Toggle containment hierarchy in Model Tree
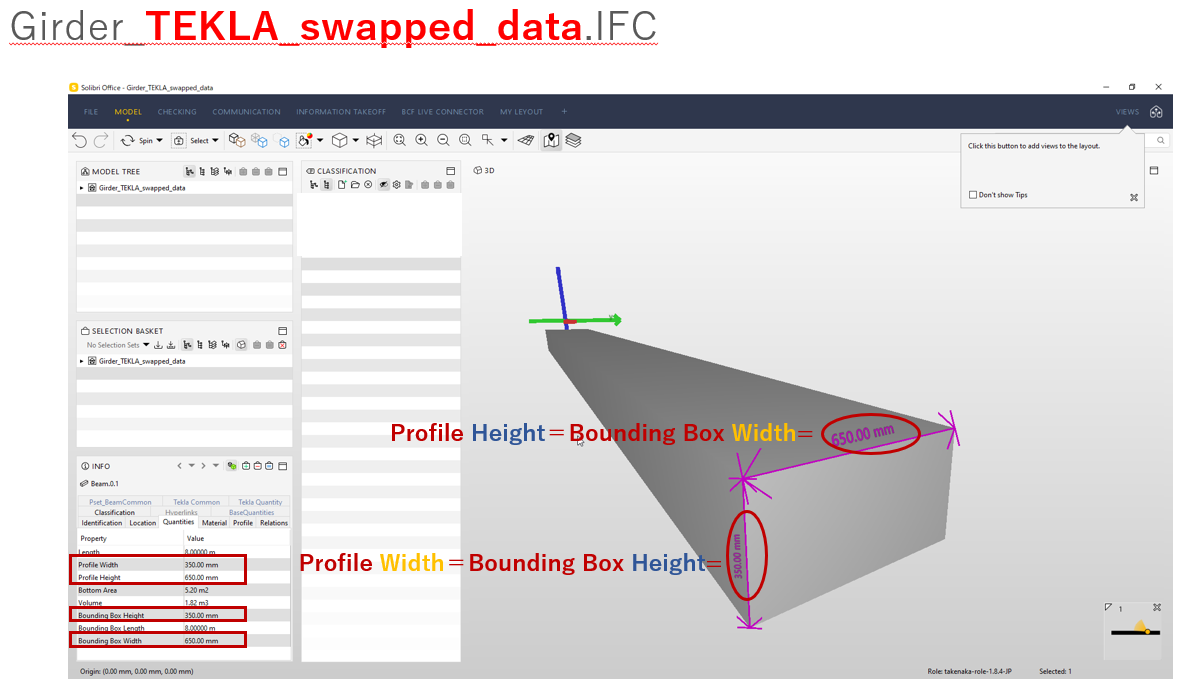Screen dimensions: 1200x690 (190, 172)
